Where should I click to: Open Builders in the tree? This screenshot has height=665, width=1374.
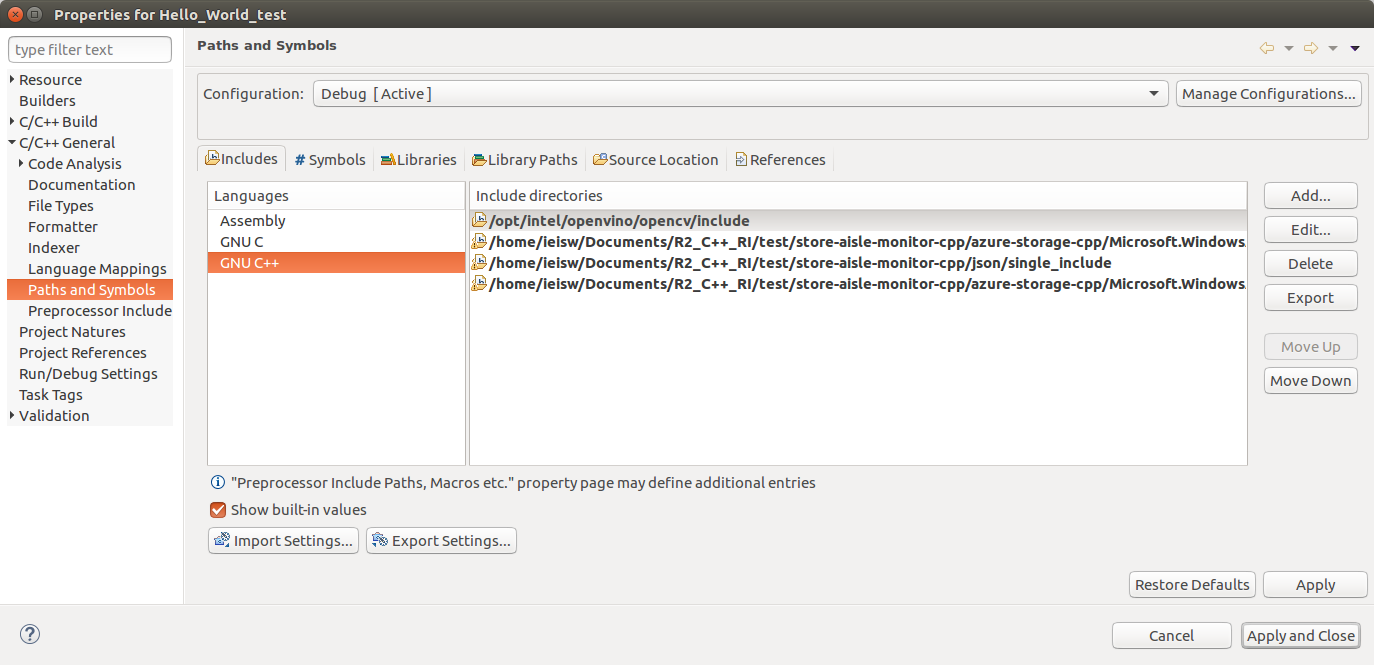[47, 100]
